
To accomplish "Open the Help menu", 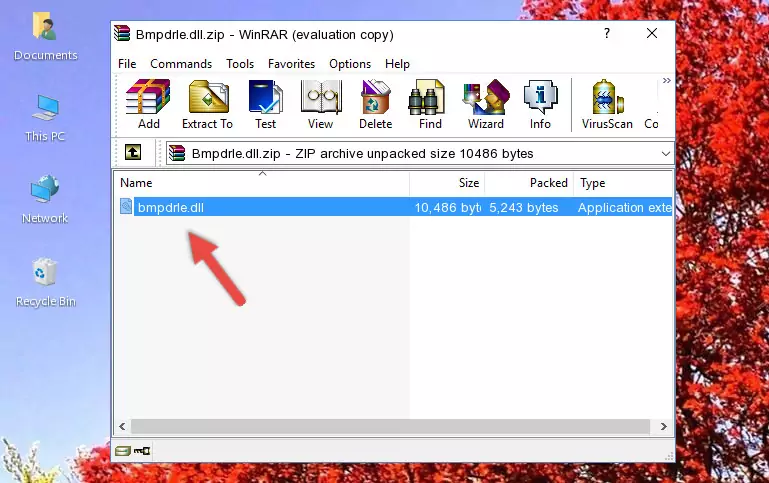I will (x=397, y=64).
